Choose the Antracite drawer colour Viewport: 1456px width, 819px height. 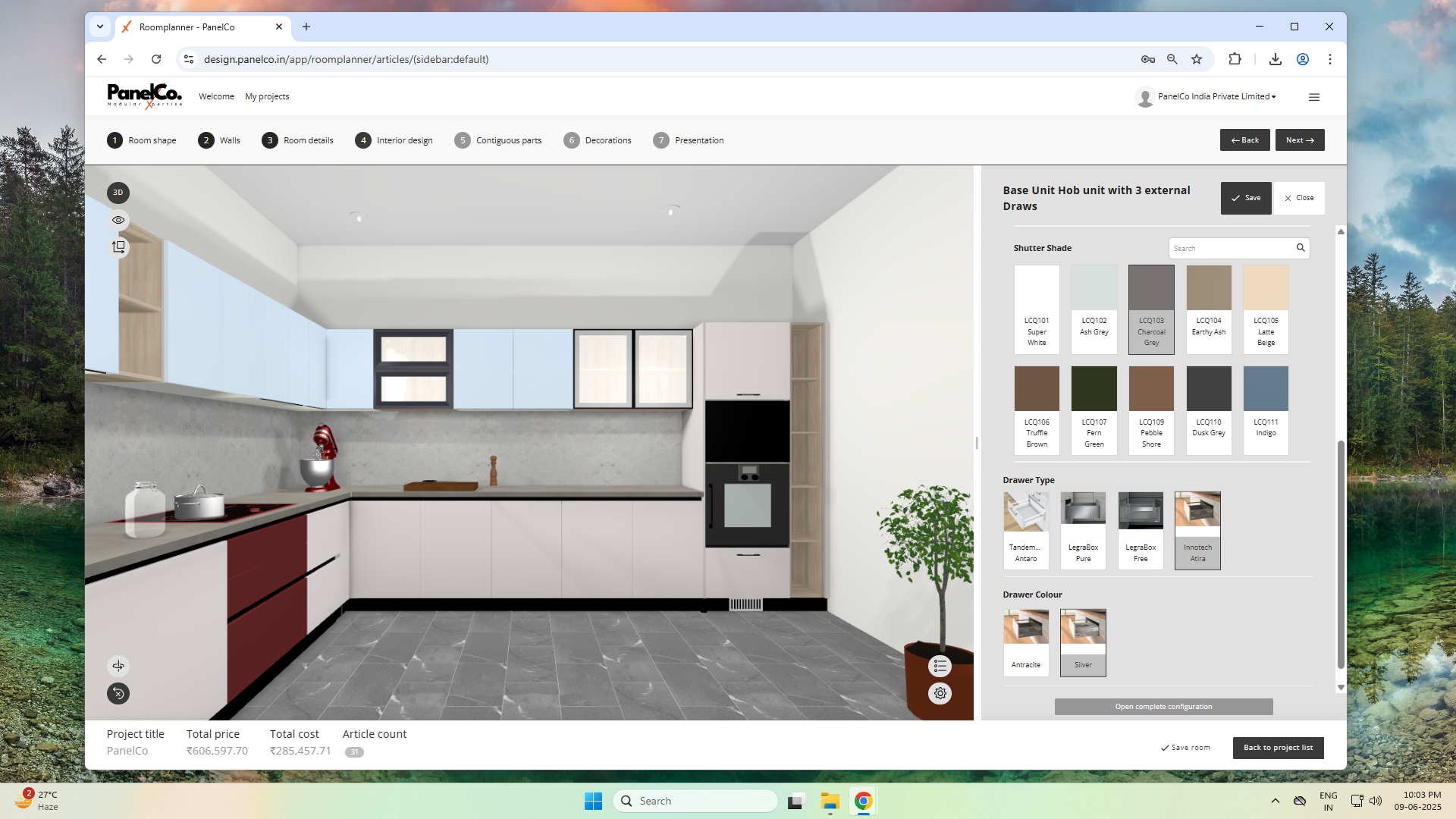(1026, 642)
